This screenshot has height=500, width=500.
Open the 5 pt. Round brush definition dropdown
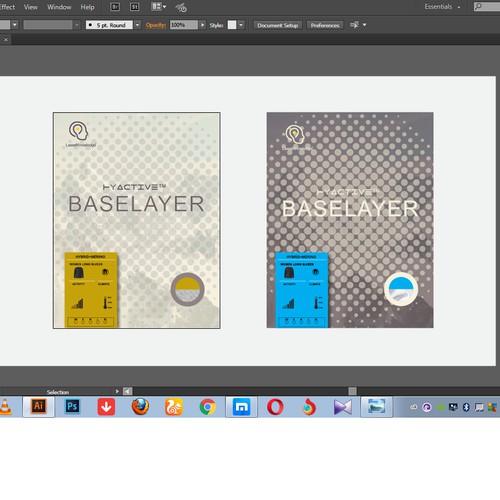(x=137, y=25)
